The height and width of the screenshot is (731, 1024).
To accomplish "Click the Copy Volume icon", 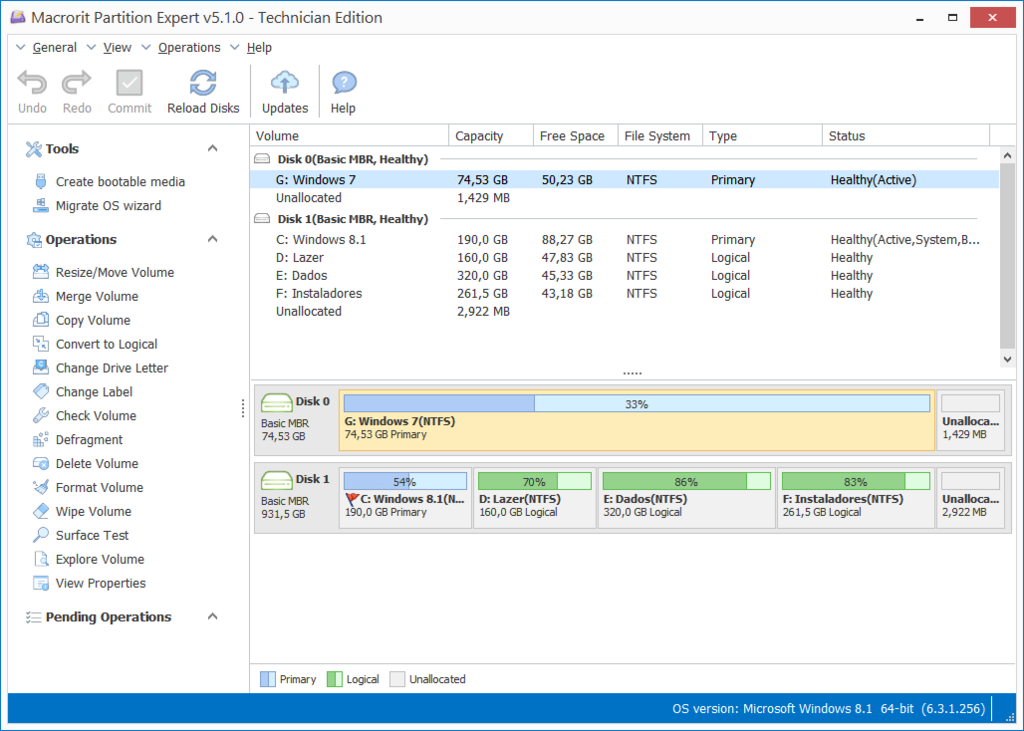I will [41, 320].
